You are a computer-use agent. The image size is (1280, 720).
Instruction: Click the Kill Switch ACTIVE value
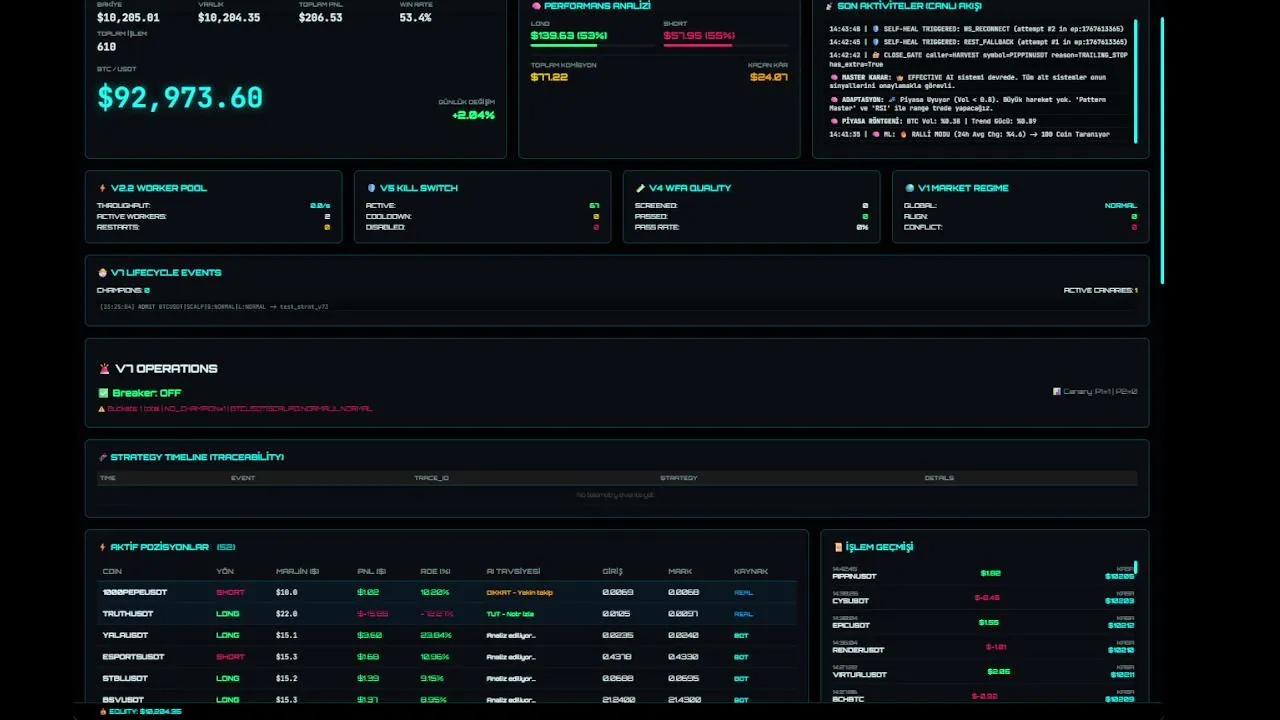tap(595, 205)
